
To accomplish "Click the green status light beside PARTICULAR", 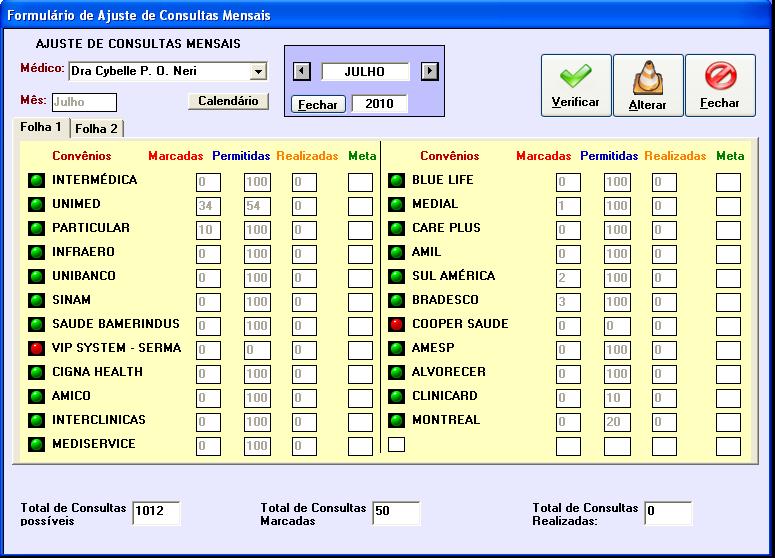I will [x=36, y=228].
